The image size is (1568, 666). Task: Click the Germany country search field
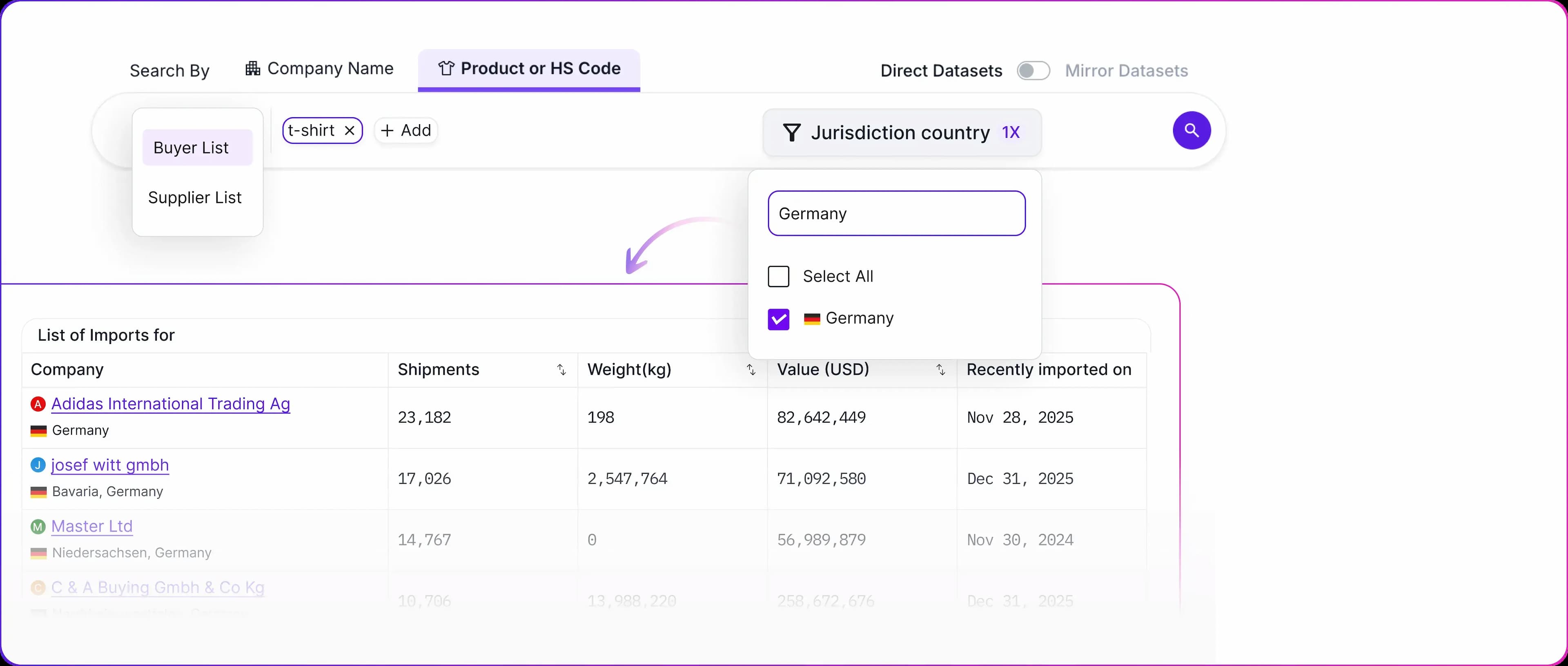tap(896, 214)
